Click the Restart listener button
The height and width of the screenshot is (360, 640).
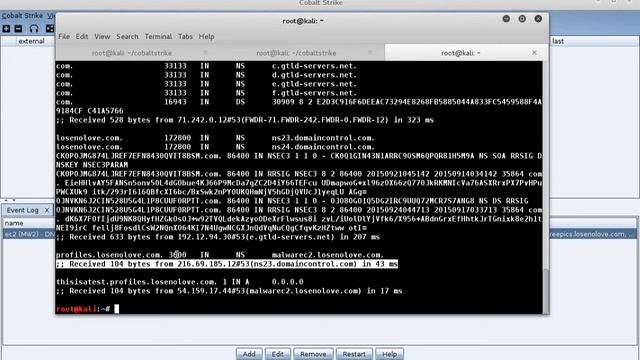pyautogui.click(x=354, y=354)
